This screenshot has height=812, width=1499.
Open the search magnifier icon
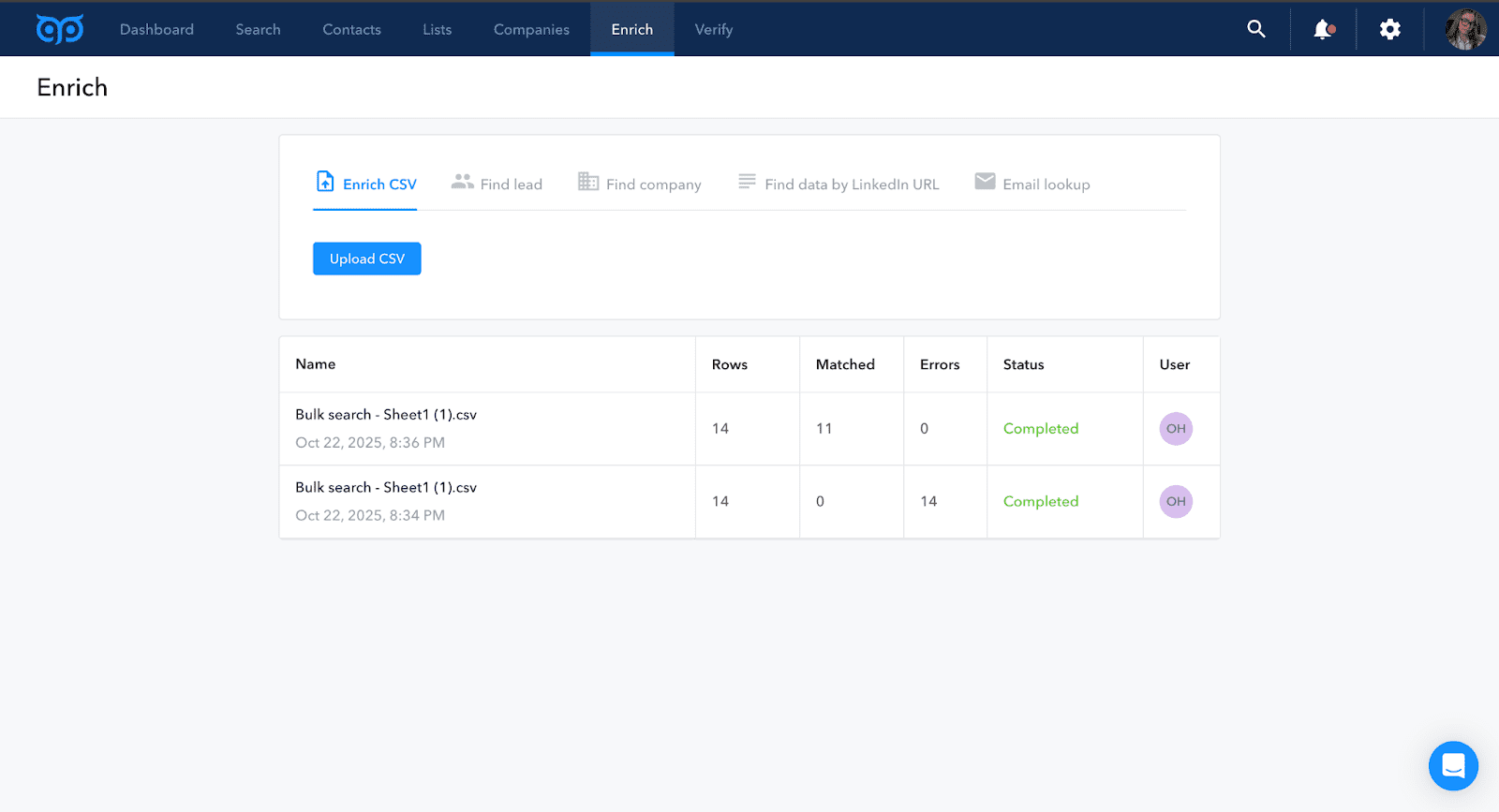click(1256, 29)
